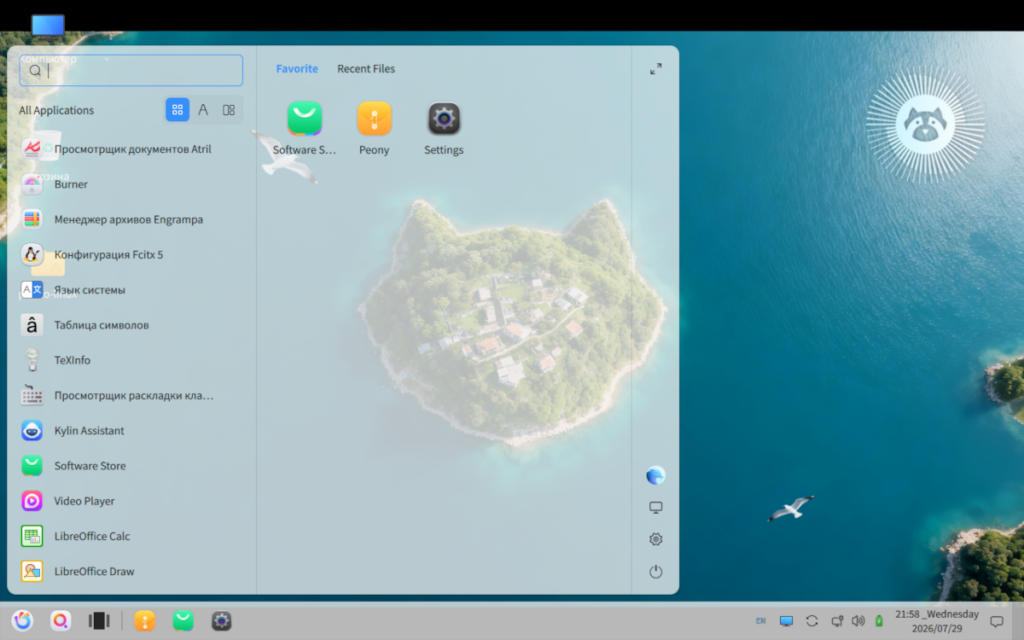Open Software Store in application list
This screenshot has height=640, width=1024.
131,466
